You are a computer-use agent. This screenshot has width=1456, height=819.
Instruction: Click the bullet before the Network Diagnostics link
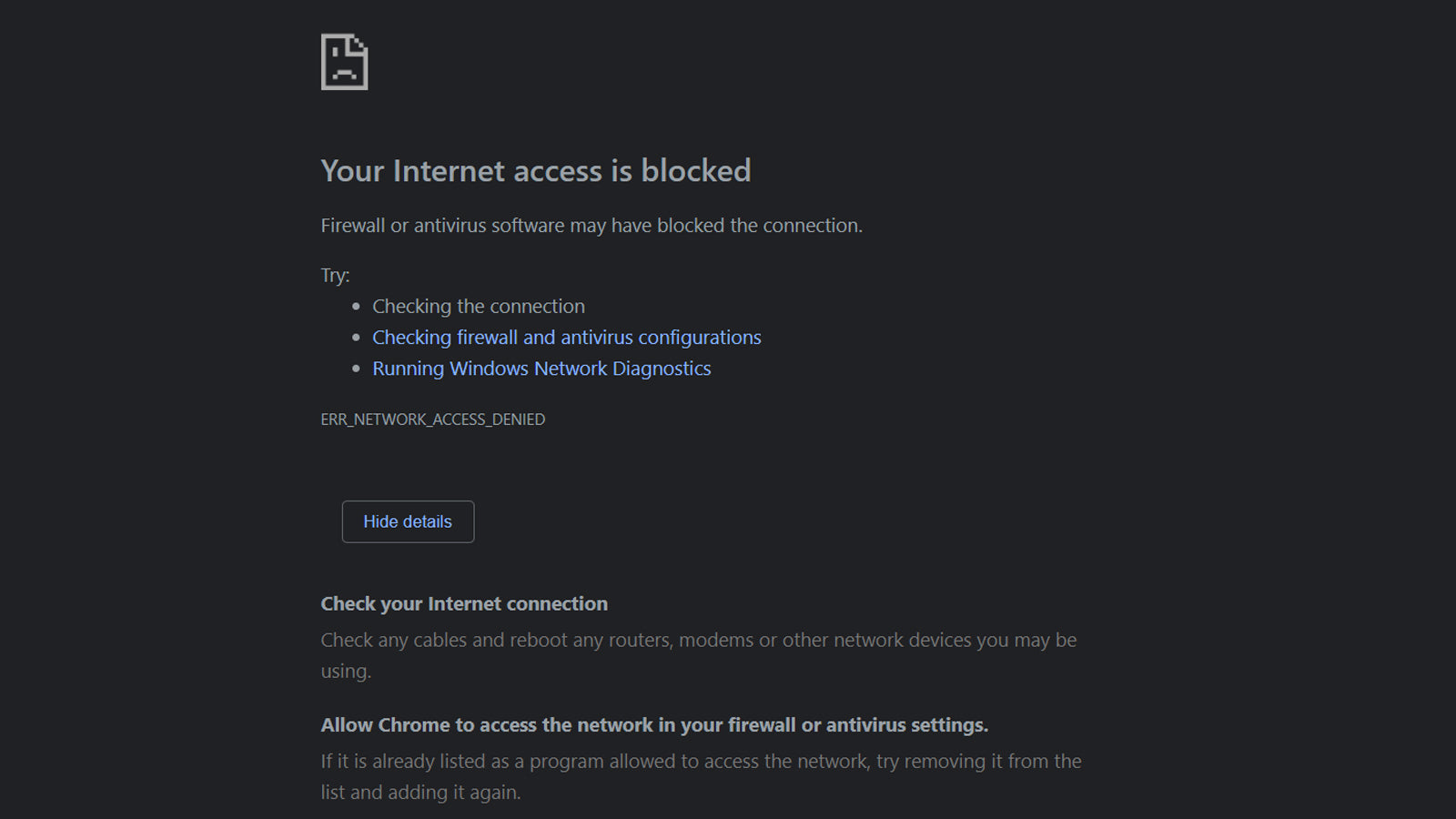pyautogui.click(x=356, y=369)
